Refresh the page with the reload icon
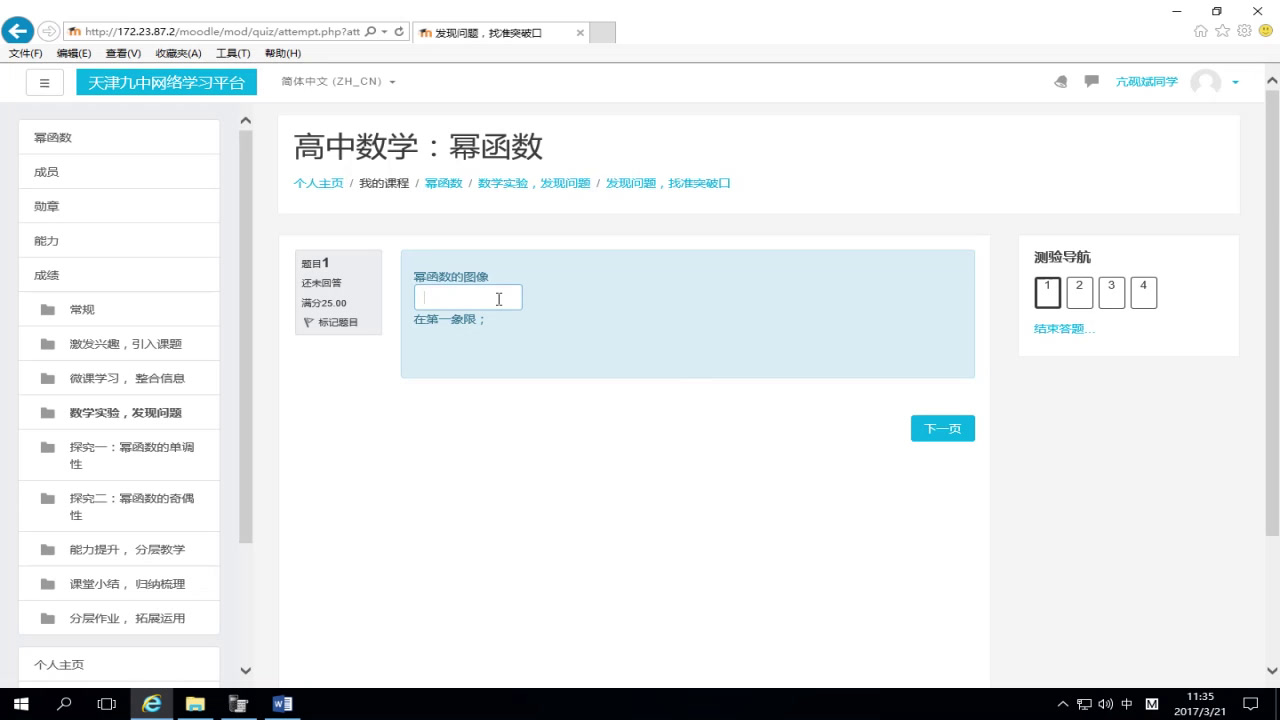1280x720 pixels. tap(399, 32)
